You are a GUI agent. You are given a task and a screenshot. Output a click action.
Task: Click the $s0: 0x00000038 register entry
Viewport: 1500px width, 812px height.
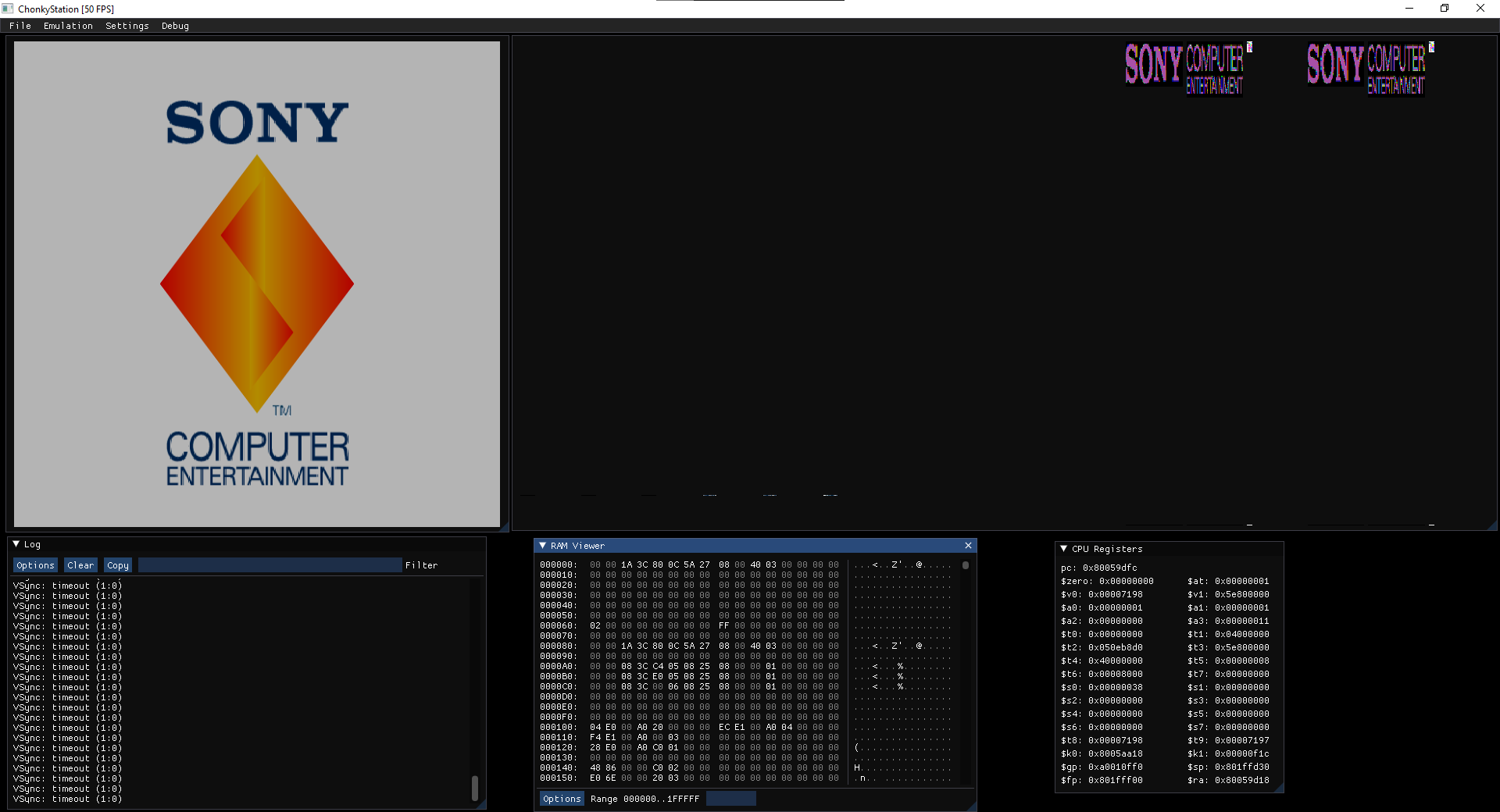[x=1102, y=687]
